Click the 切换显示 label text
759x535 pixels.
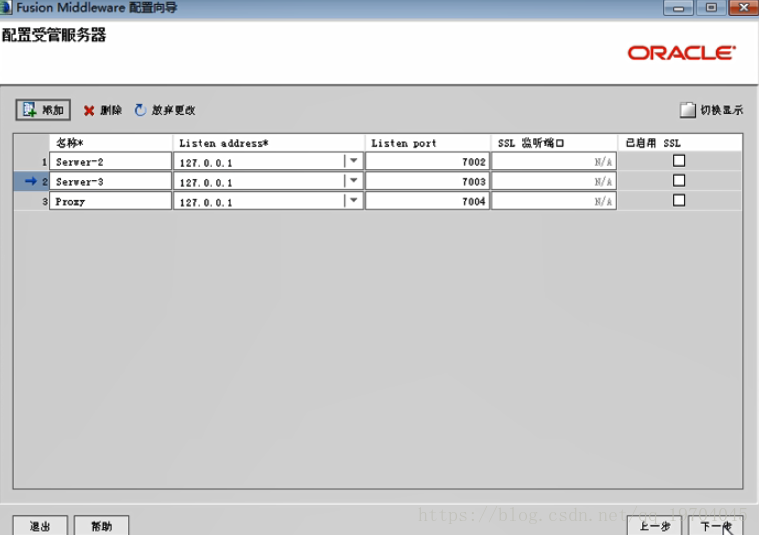coord(722,110)
